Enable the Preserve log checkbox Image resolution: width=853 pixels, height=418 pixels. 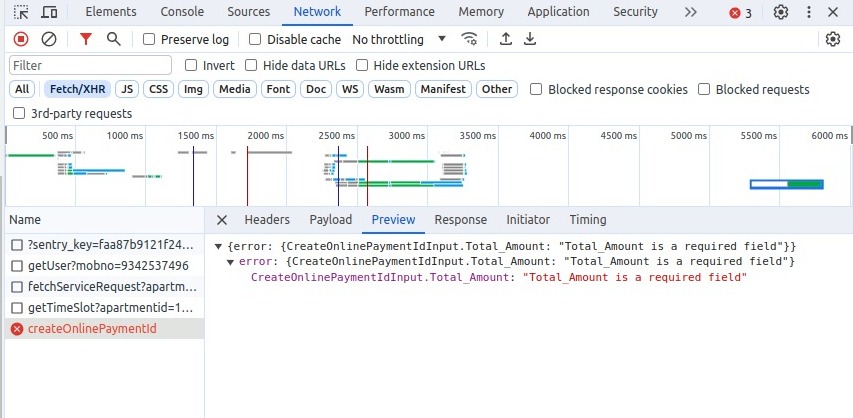(149, 40)
